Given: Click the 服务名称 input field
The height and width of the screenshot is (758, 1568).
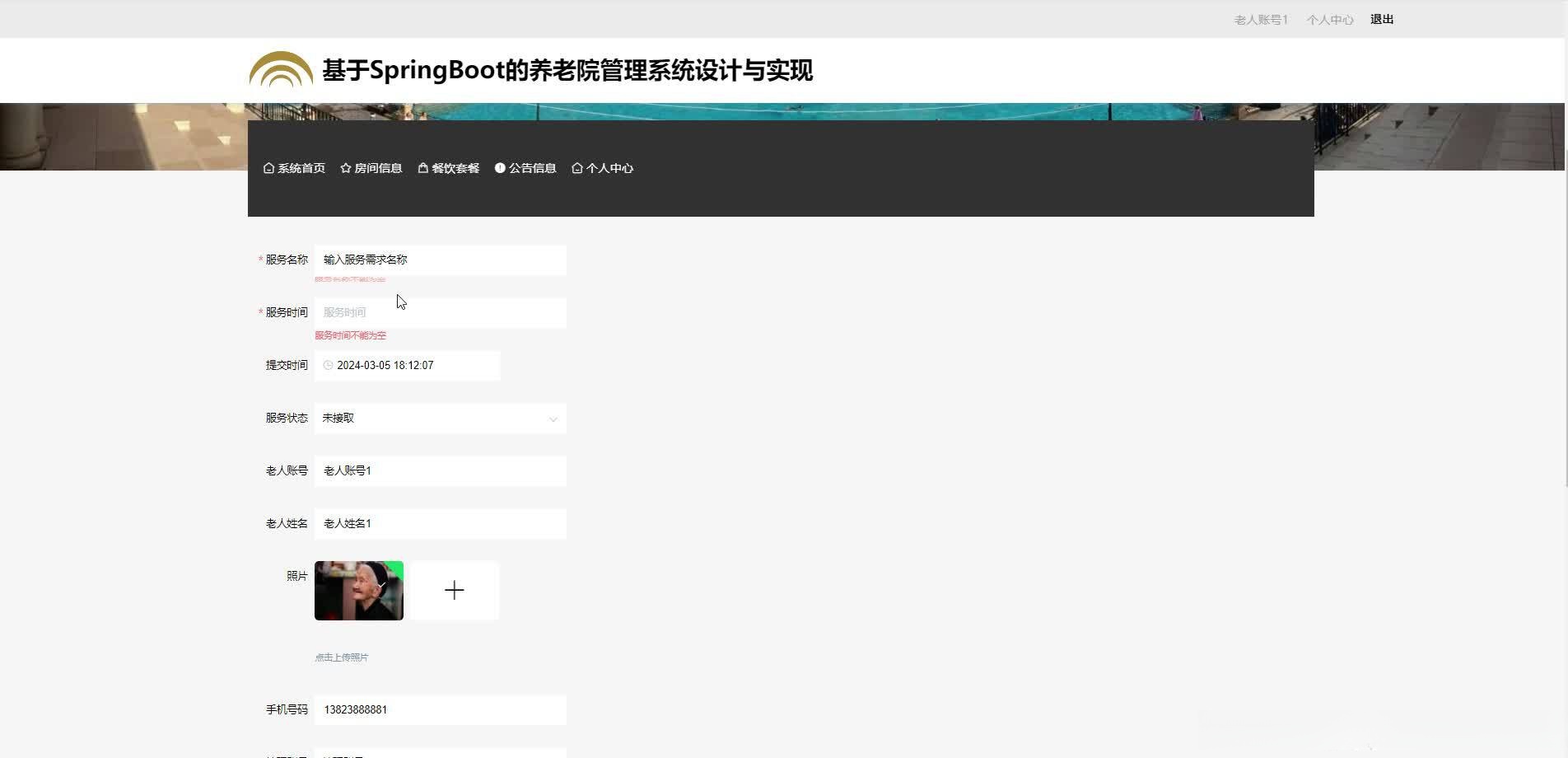Looking at the screenshot, I should click(x=441, y=260).
